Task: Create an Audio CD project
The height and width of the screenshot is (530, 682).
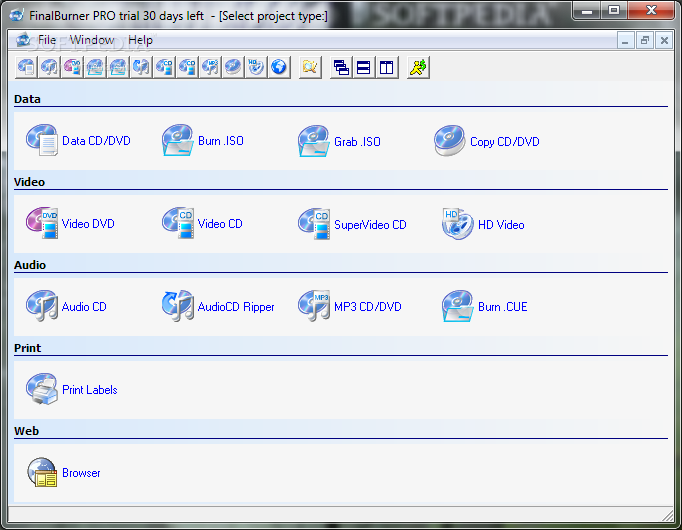Action: point(66,307)
